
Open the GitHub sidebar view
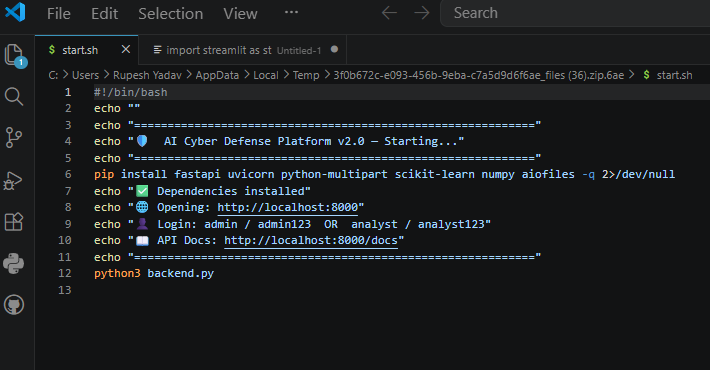pyautogui.click(x=14, y=305)
